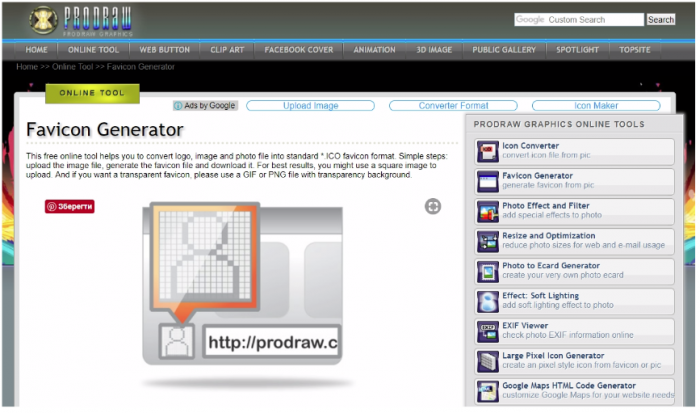
Task: Open the Icon Converter tool icon
Action: 487,151
